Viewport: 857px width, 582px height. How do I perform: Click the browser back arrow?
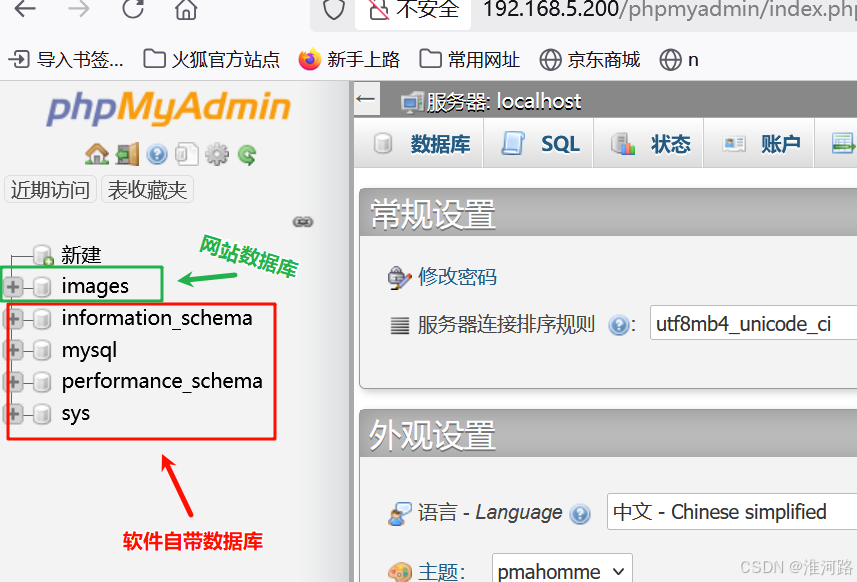(25, 9)
